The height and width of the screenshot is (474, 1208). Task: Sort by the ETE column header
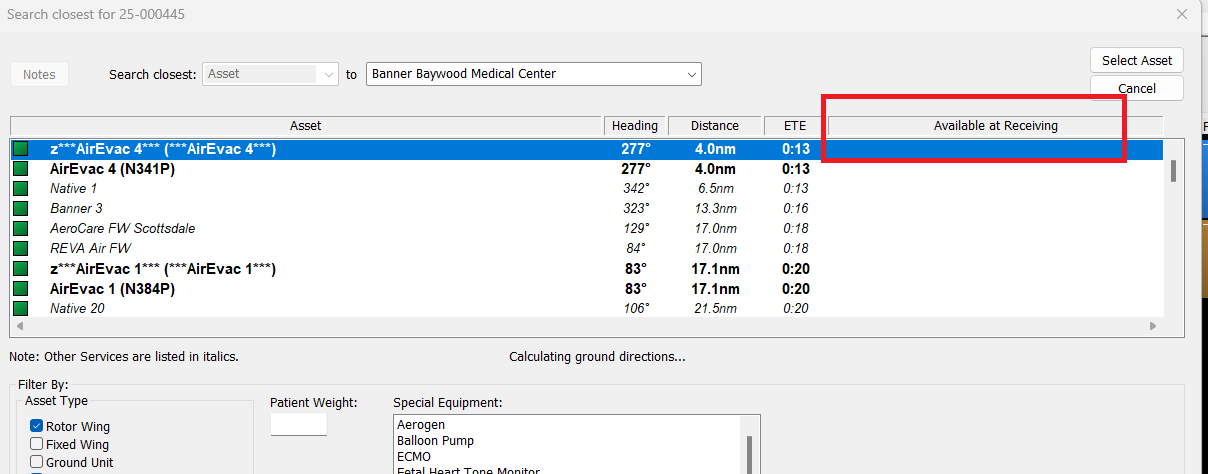tap(793, 126)
